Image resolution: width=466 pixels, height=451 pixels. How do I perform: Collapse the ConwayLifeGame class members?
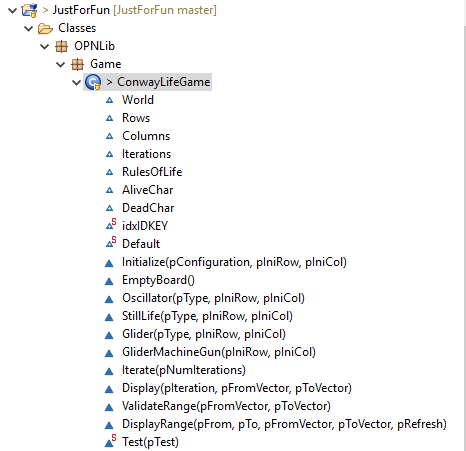(77, 82)
